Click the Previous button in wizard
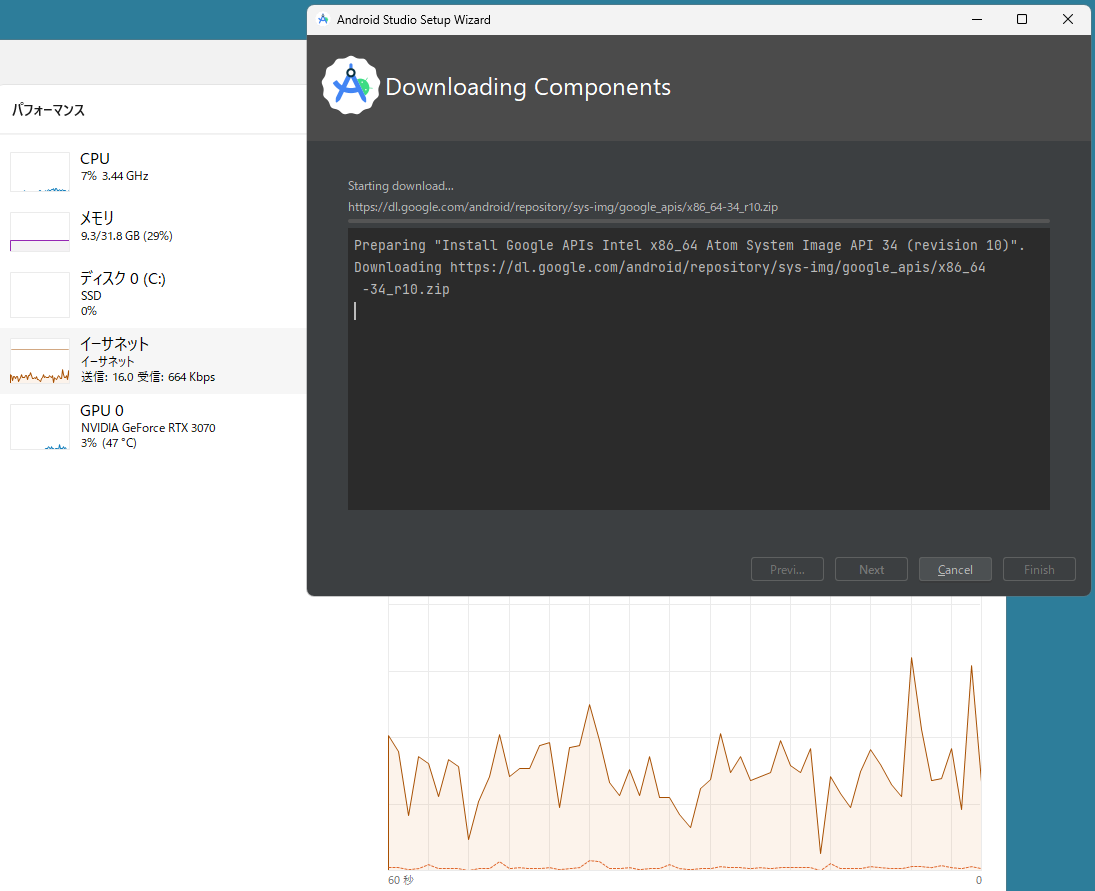 tap(787, 569)
